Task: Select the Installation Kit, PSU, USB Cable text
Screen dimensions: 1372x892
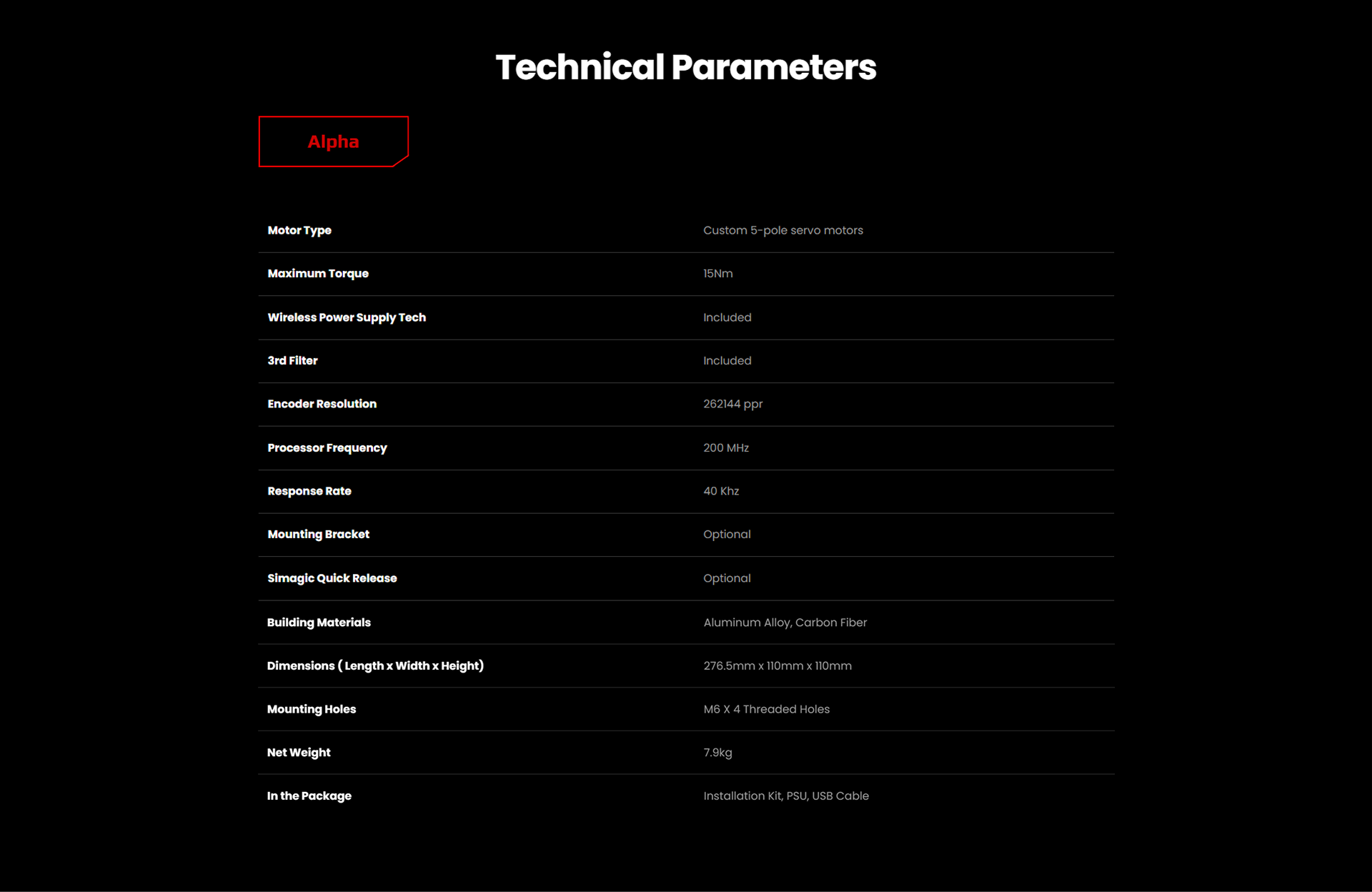Action: (x=785, y=796)
